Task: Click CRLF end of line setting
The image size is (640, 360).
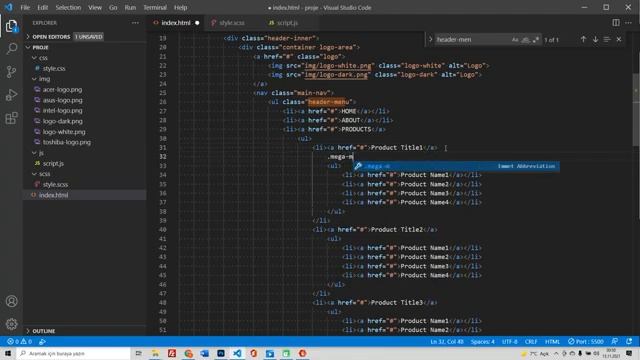Action: 531,342
